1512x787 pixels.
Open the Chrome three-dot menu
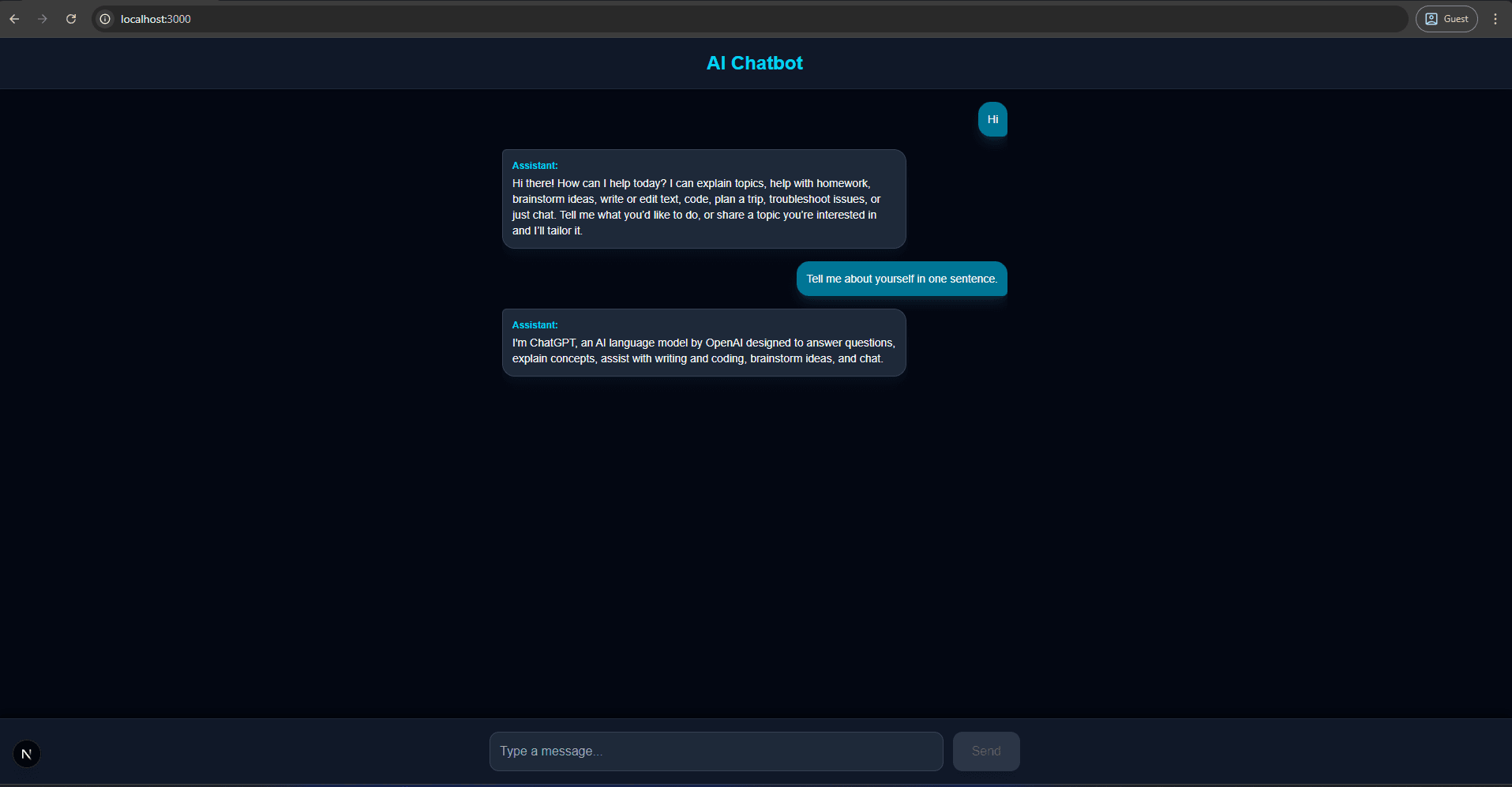(x=1495, y=19)
